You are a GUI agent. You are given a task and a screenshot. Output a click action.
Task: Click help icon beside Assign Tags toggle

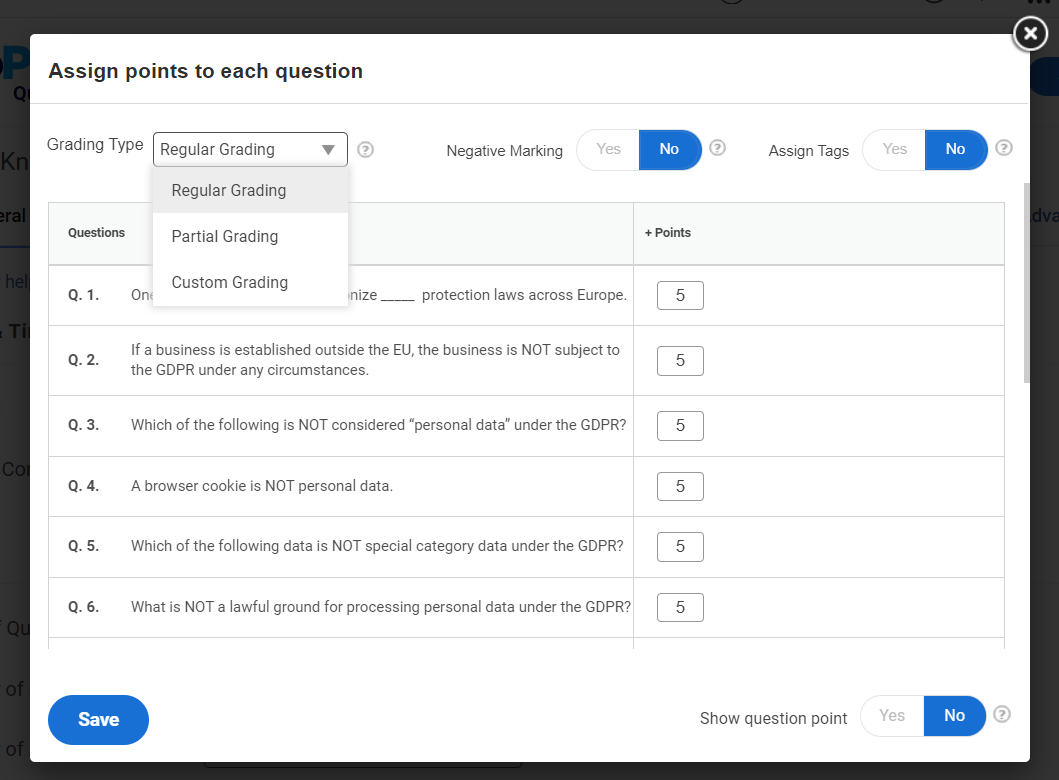click(x=1004, y=148)
